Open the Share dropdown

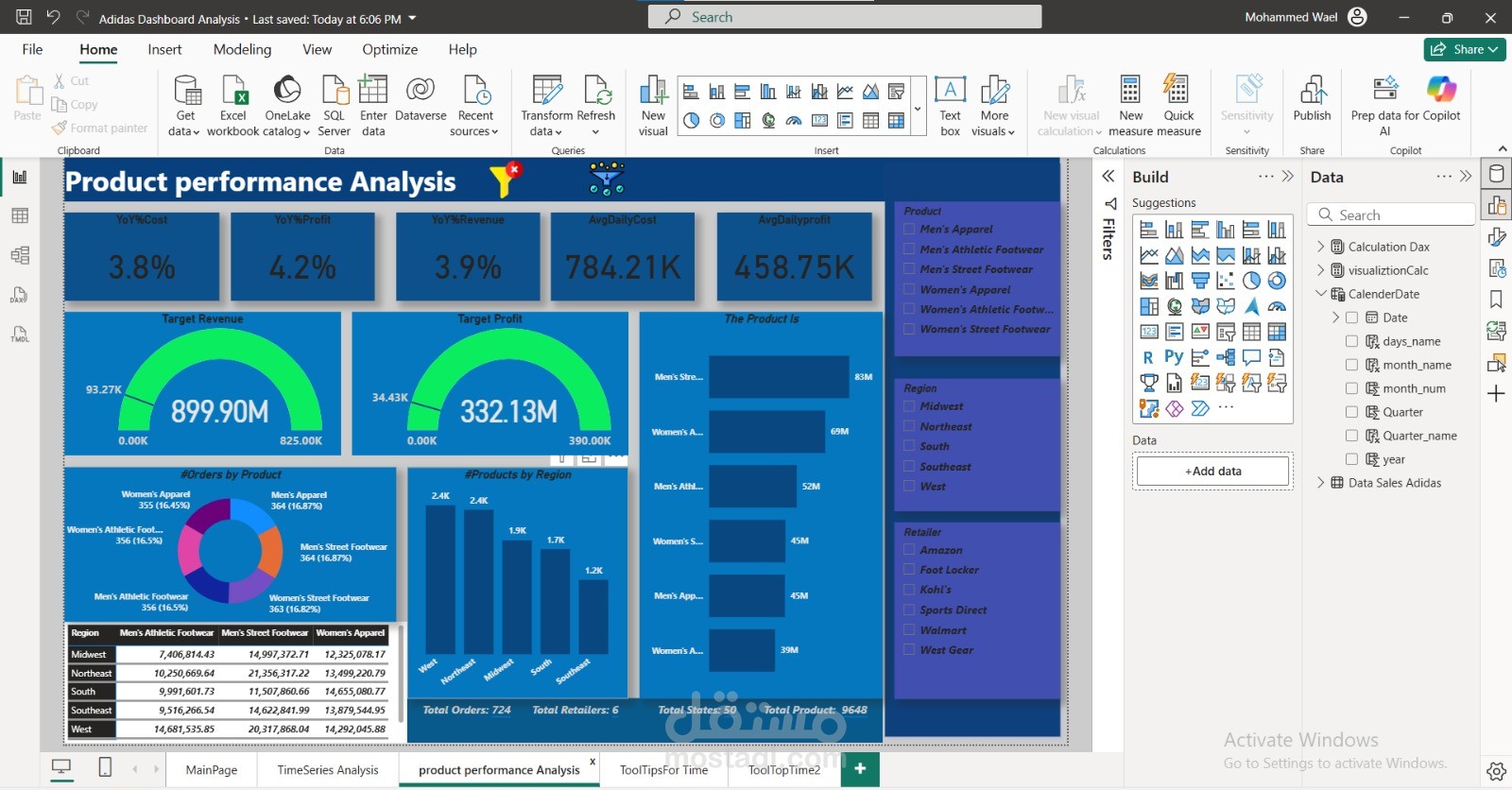click(x=1465, y=49)
